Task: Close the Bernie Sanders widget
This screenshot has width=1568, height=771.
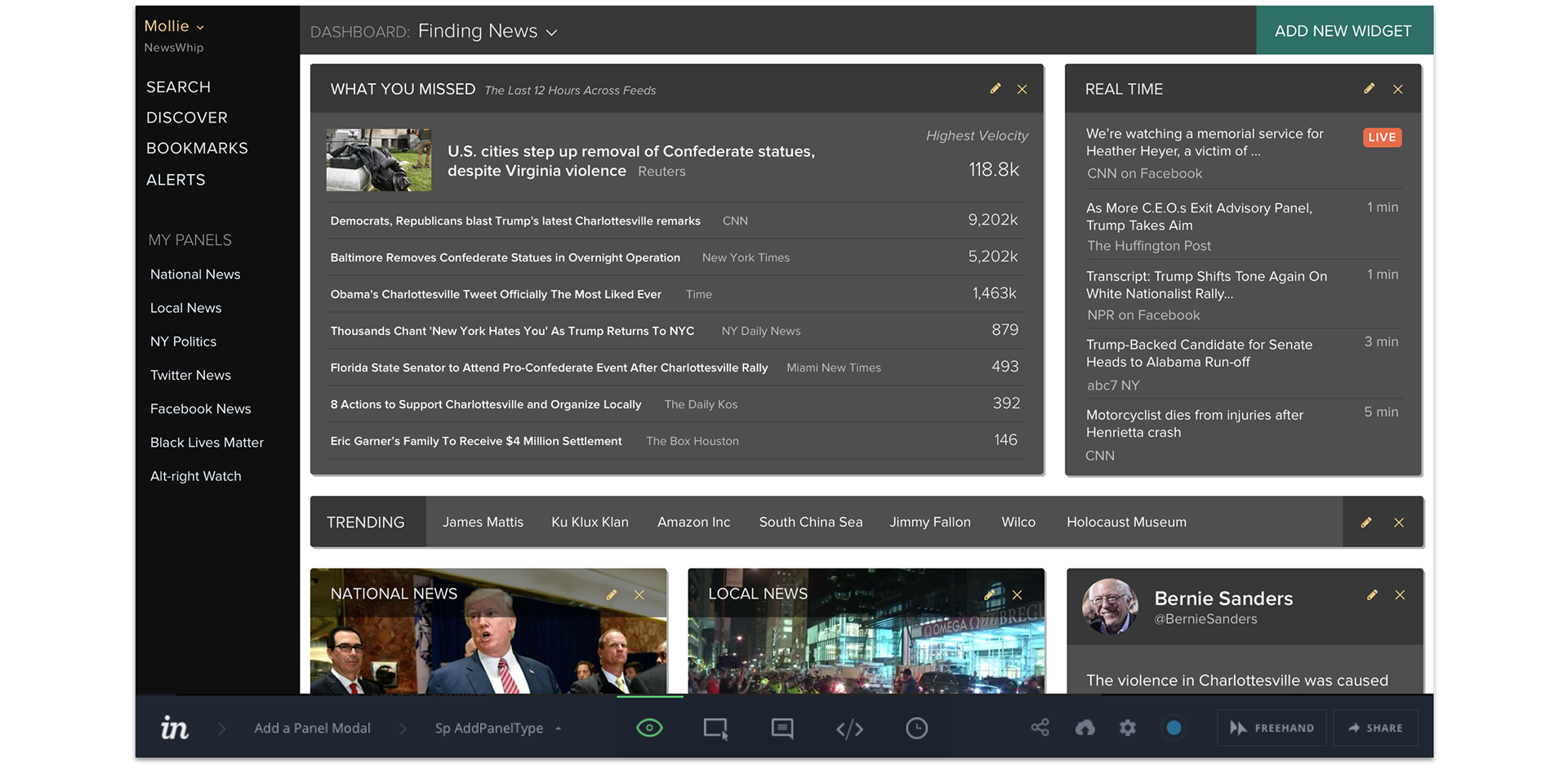Action: tap(1400, 595)
